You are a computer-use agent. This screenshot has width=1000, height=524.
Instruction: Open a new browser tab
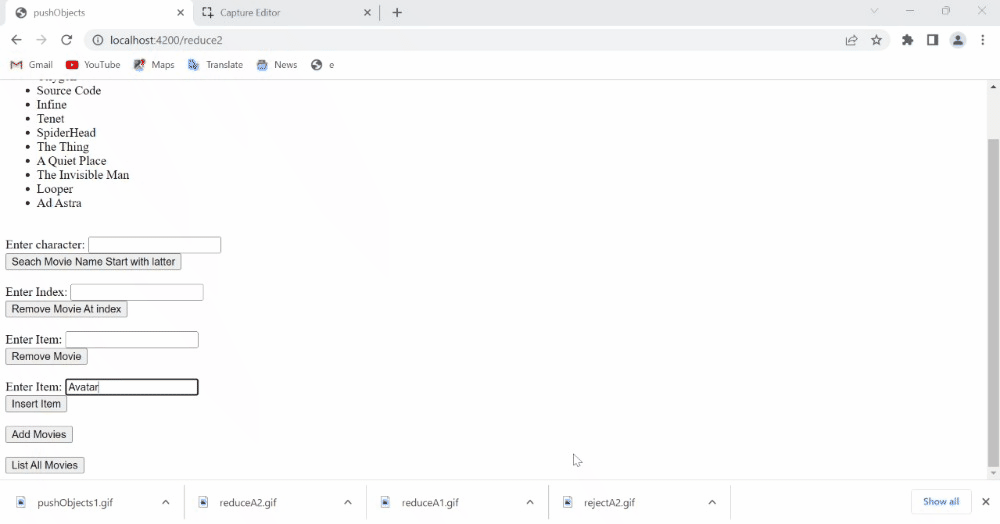[x=397, y=13]
